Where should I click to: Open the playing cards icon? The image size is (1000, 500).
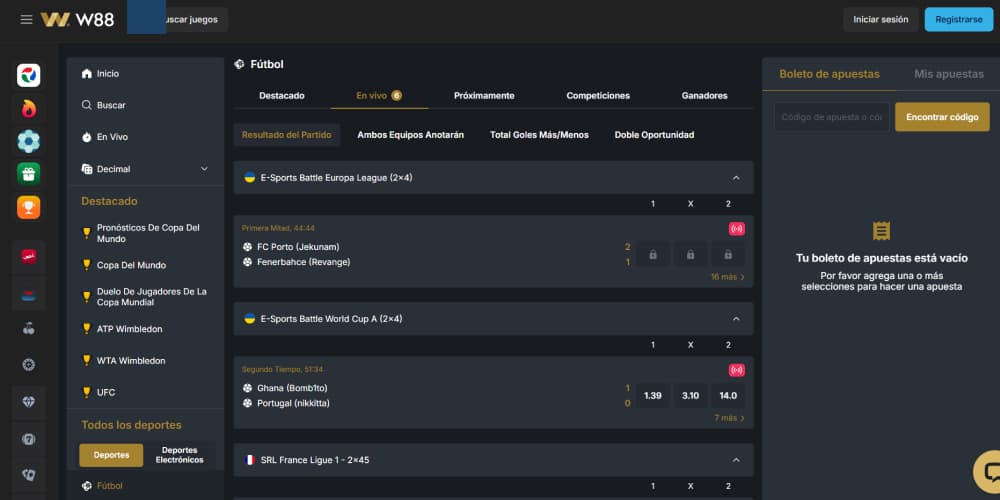[x=29, y=475]
